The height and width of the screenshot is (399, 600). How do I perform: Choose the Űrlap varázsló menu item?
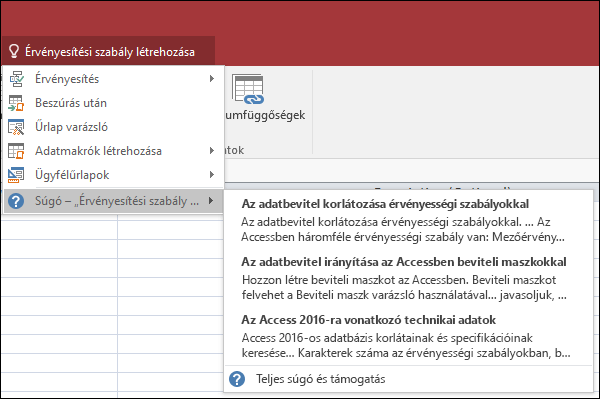coord(113,127)
